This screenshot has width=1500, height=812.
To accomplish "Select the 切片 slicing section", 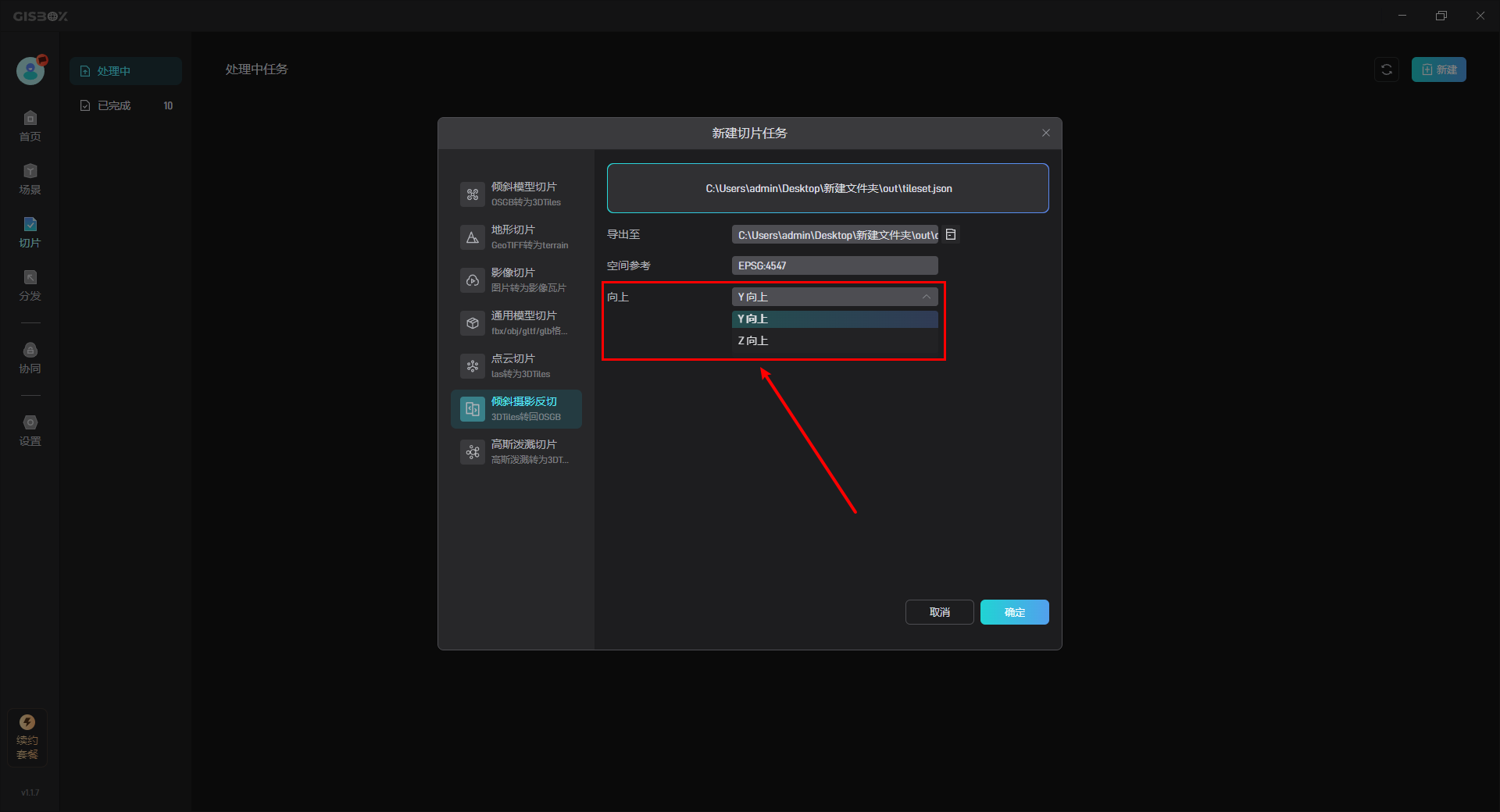I will 30,232.
